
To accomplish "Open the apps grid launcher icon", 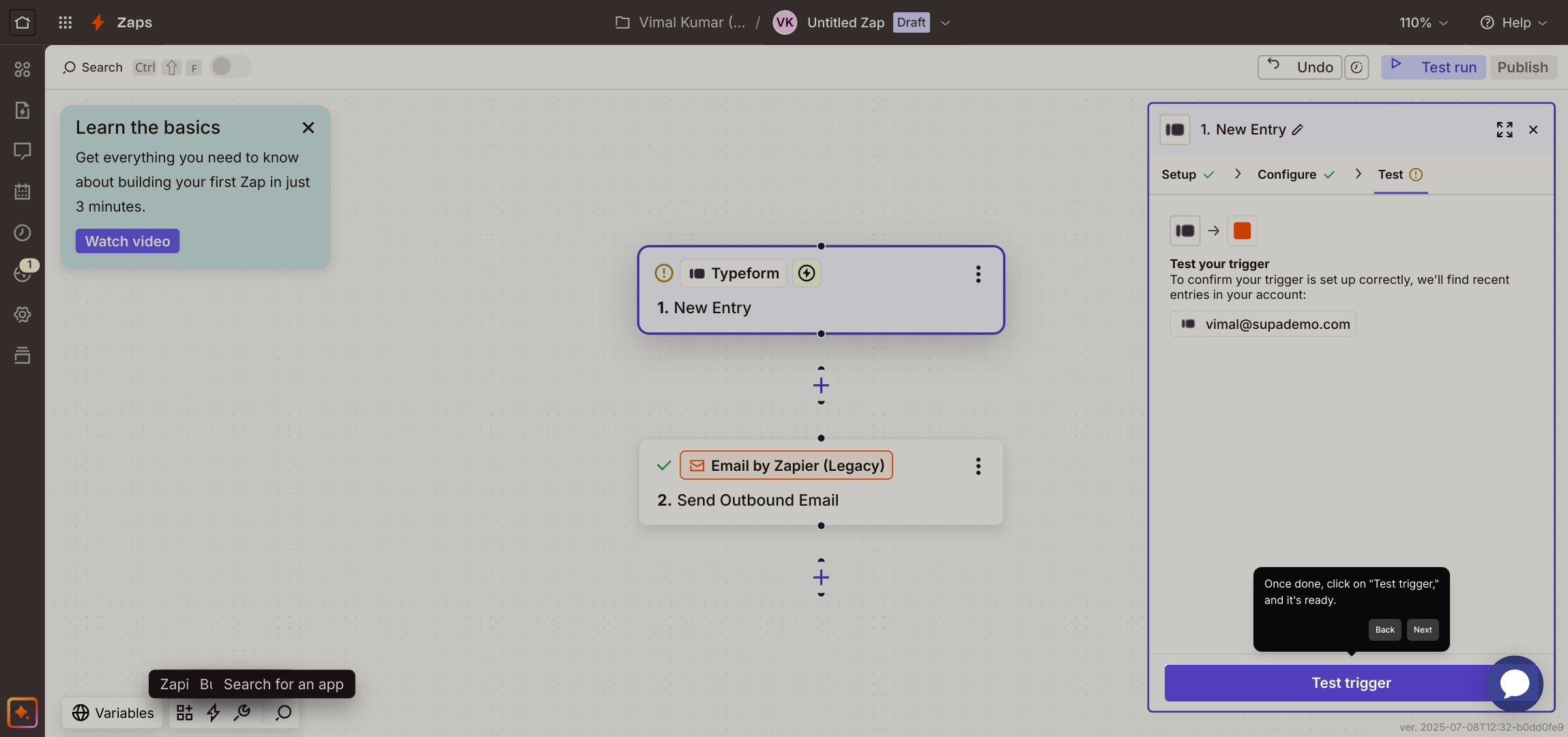I will (x=66, y=23).
